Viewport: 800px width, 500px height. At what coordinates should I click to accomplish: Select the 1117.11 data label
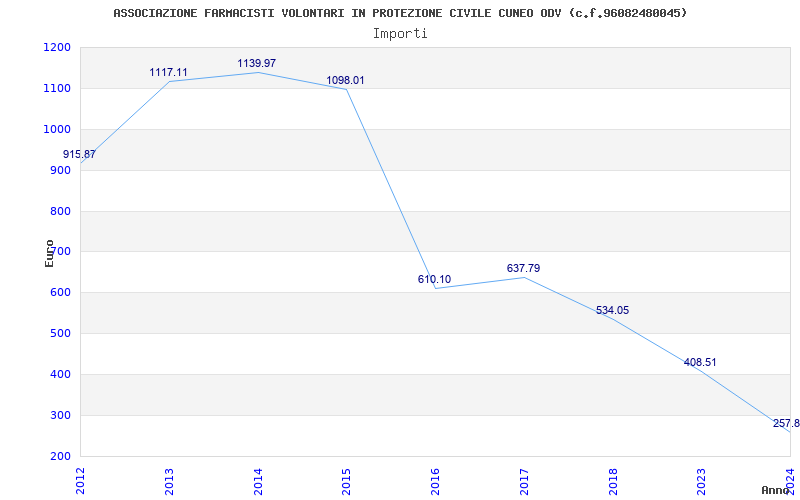[168, 72]
